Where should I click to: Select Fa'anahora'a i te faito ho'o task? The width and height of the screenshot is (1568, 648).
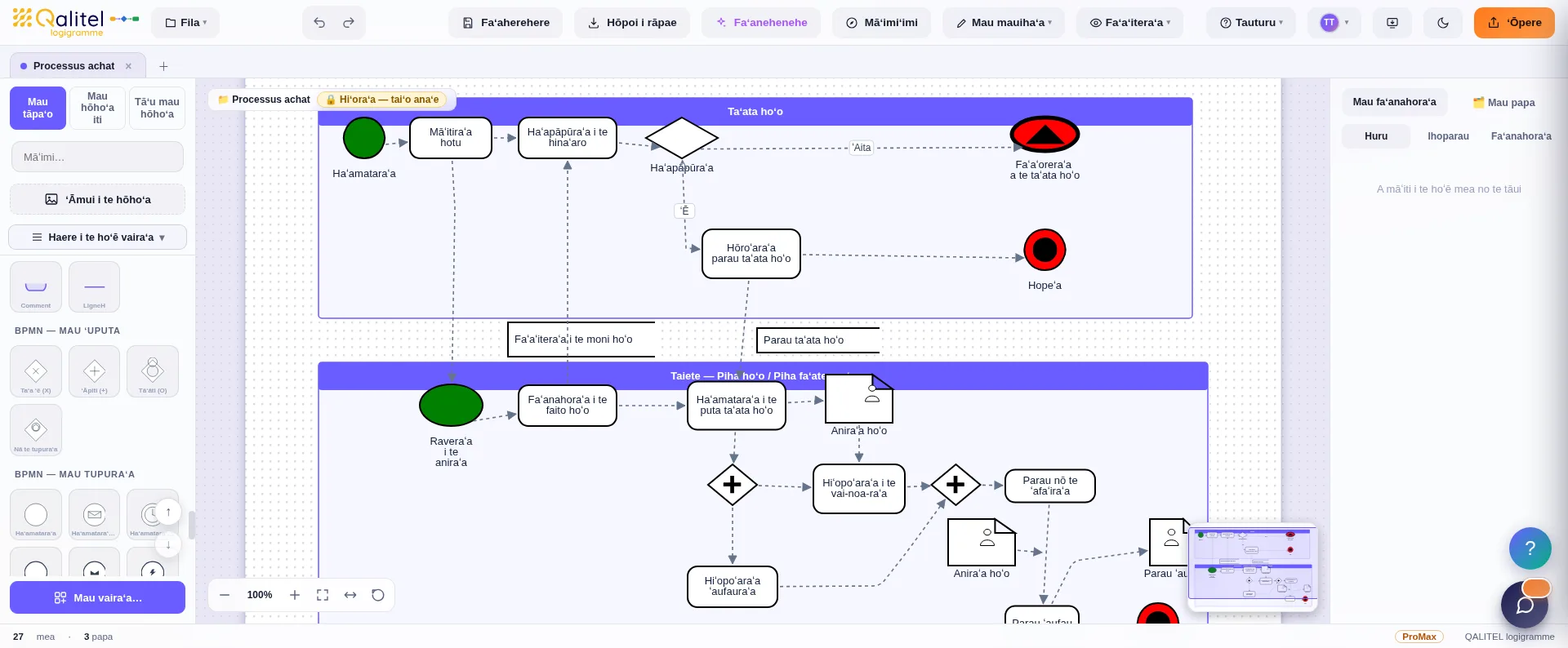tap(568, 406)
